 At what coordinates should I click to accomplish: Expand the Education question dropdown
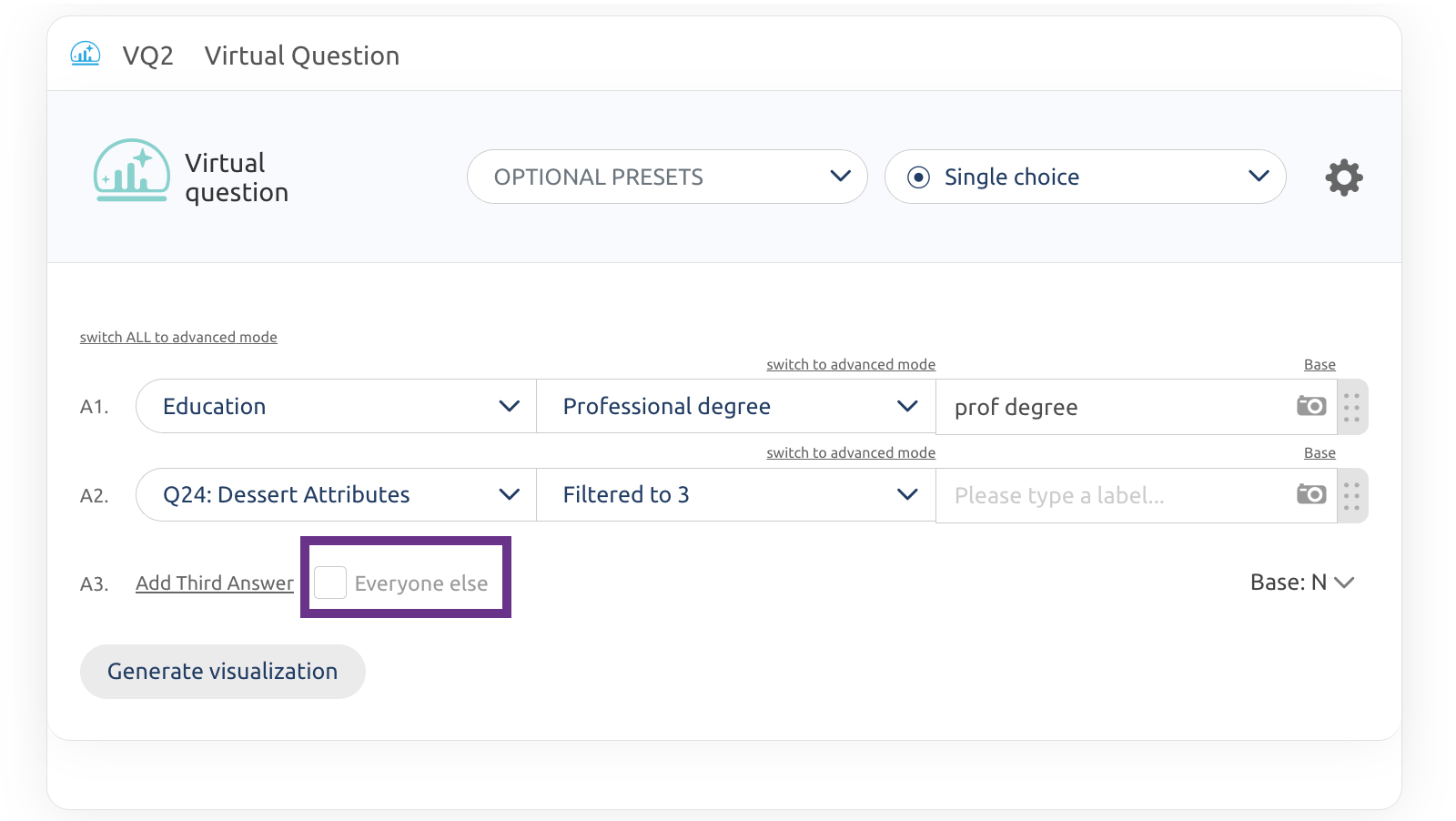(336, 406)
